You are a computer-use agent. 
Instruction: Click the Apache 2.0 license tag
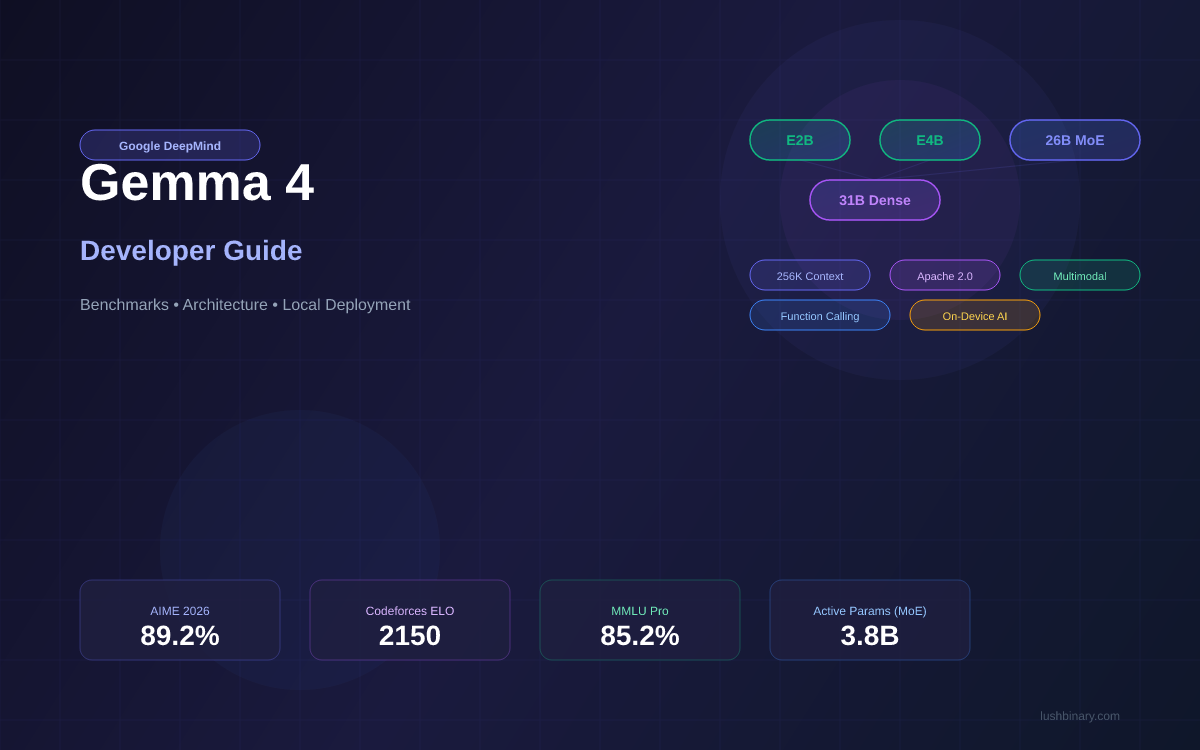point(945,275)
